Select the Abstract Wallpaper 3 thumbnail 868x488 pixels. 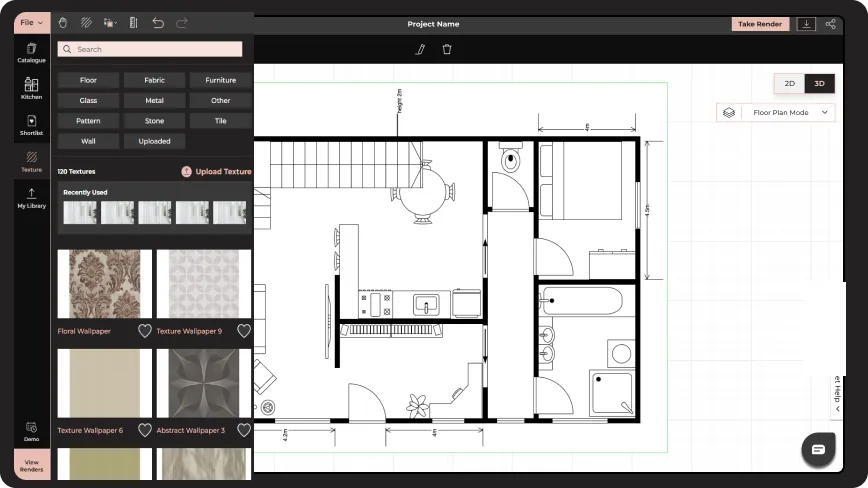click(x=204, y=383)
